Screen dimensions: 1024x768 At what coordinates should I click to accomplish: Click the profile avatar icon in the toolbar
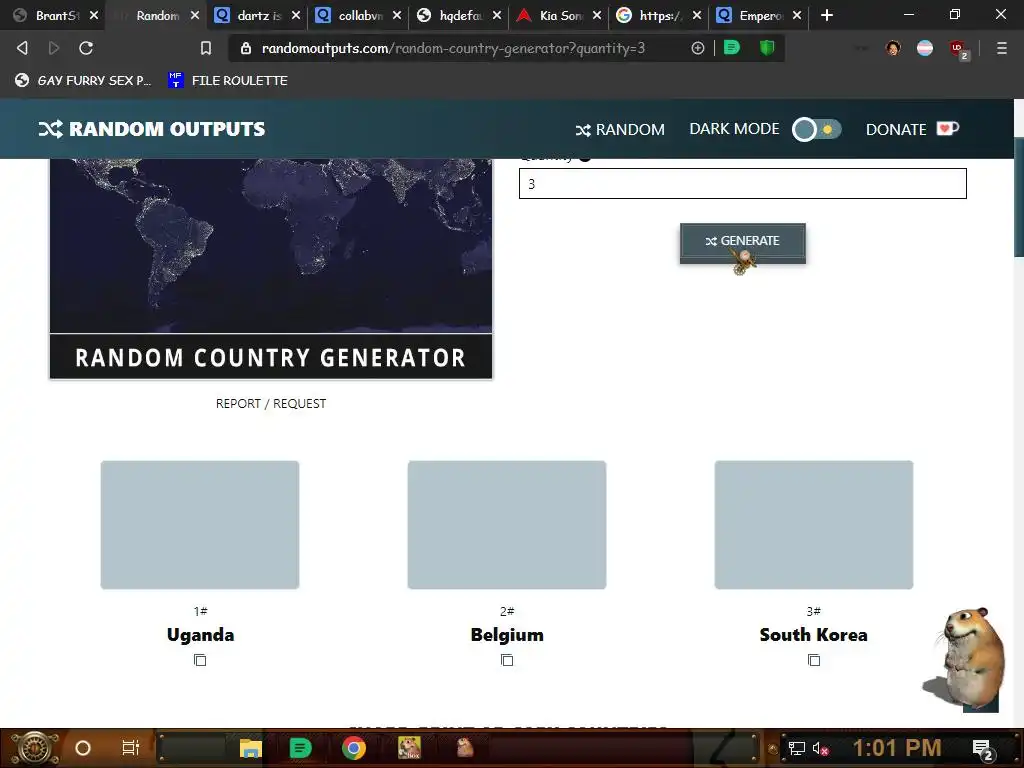[893, 48]
